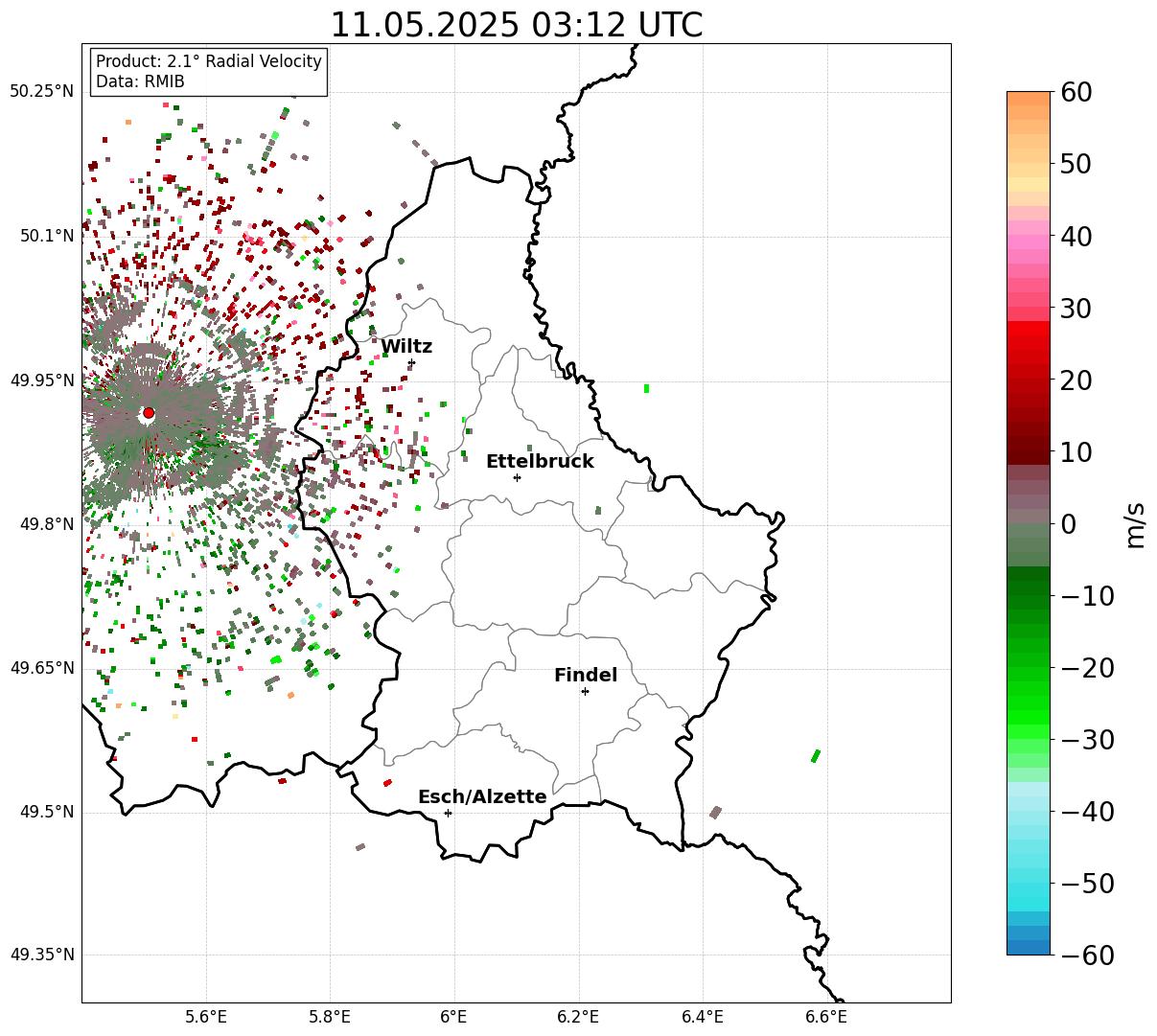The width and height of the screenshot is (1157, 1036).
Task: Click the 49.65°N latitude tick label
Action: point(41,668)
